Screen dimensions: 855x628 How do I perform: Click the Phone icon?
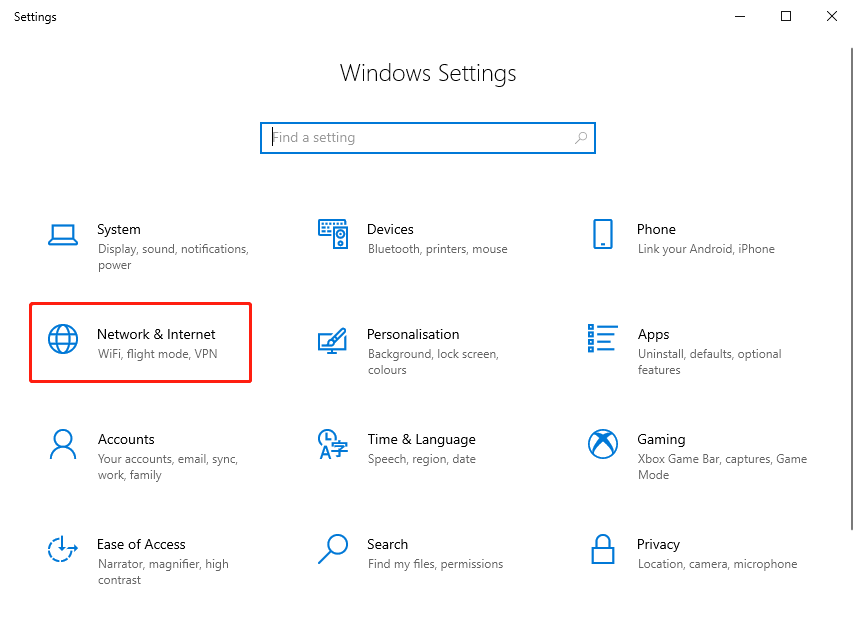602,234
